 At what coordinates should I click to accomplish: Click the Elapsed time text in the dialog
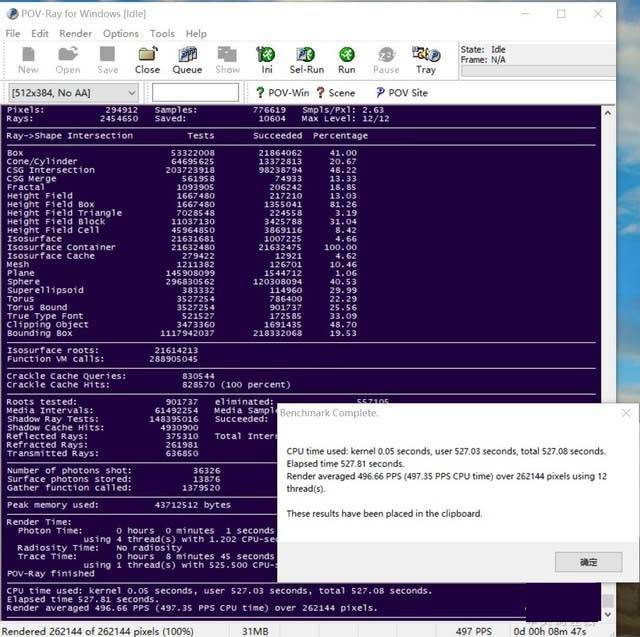(345, 464)
